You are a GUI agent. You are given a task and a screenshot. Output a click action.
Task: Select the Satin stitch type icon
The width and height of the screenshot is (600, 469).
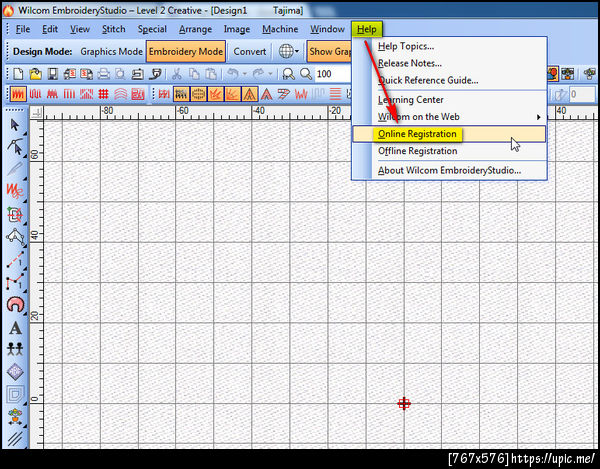(18, 94)
